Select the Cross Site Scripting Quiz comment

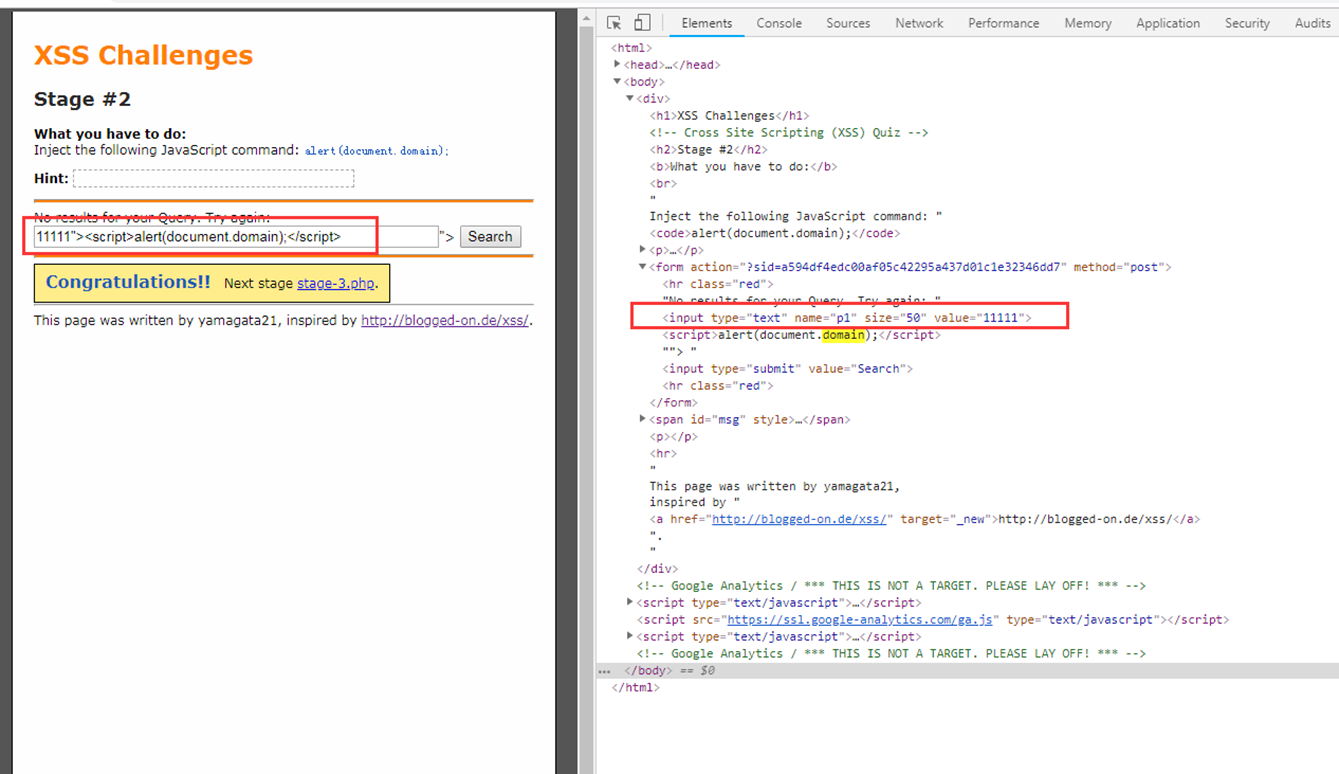[789, 133]
